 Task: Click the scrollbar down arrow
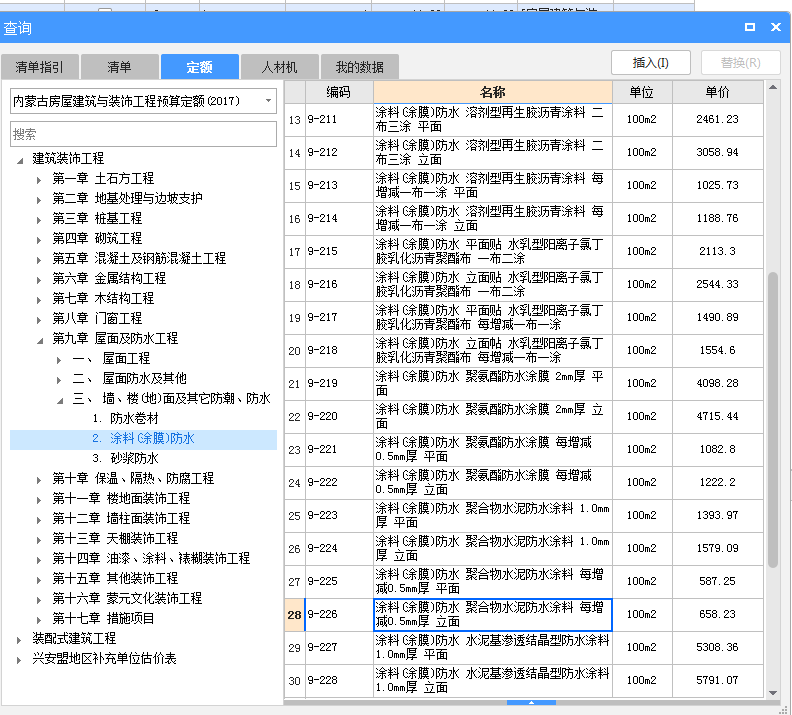pos(773,693)
